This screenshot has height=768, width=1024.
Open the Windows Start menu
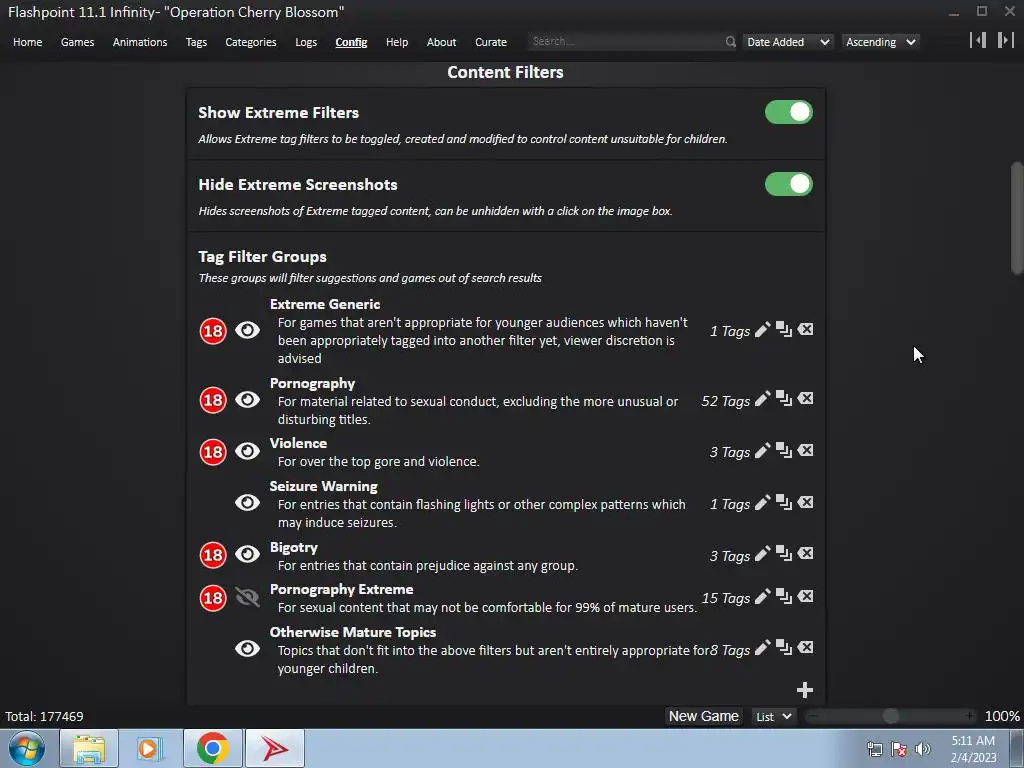pyautogui.click(x=27, y=748)
